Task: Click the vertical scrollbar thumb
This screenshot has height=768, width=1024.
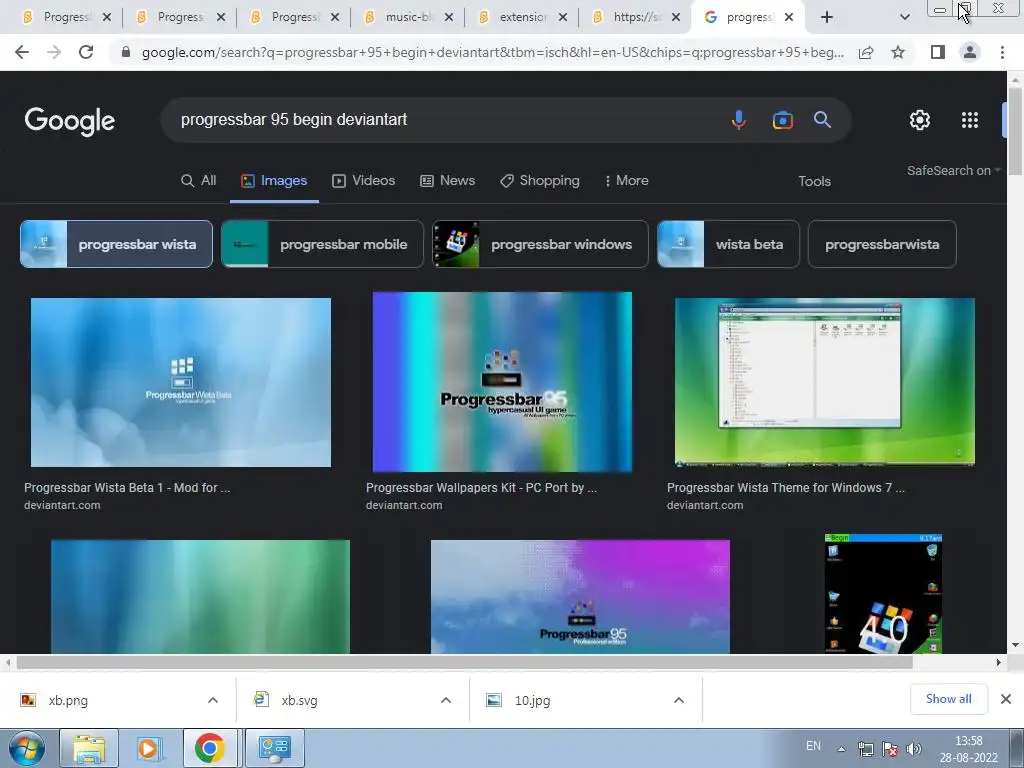Action: (x=1015, y=131)
